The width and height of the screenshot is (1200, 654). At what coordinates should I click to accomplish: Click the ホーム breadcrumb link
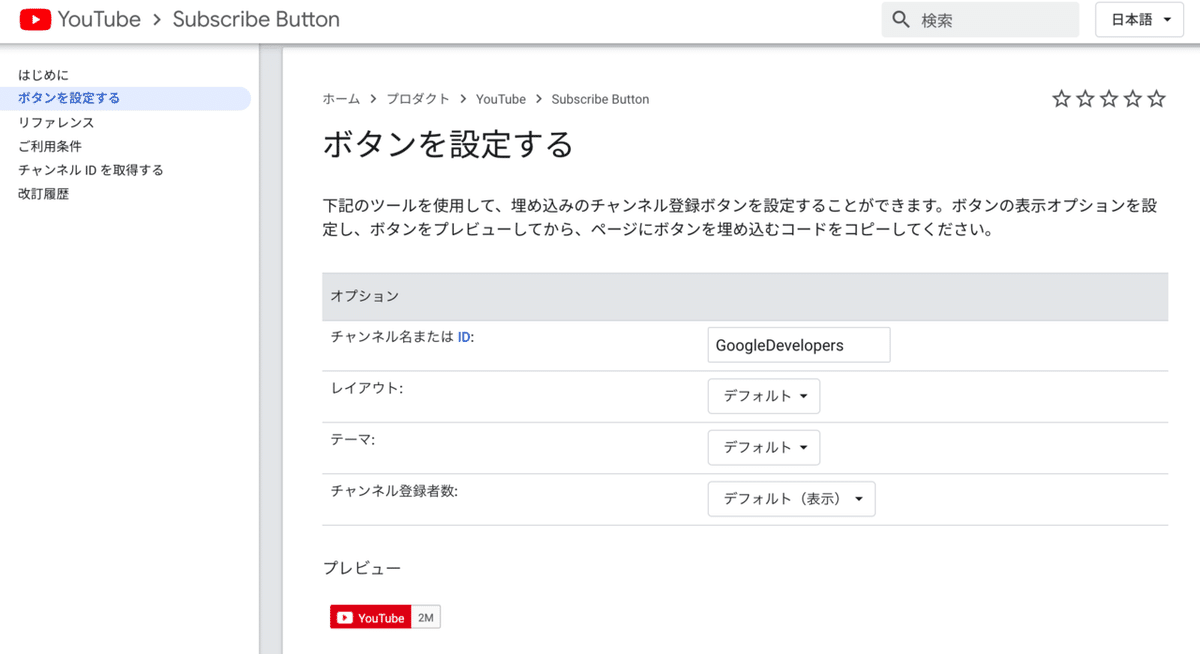pos(341,99)
